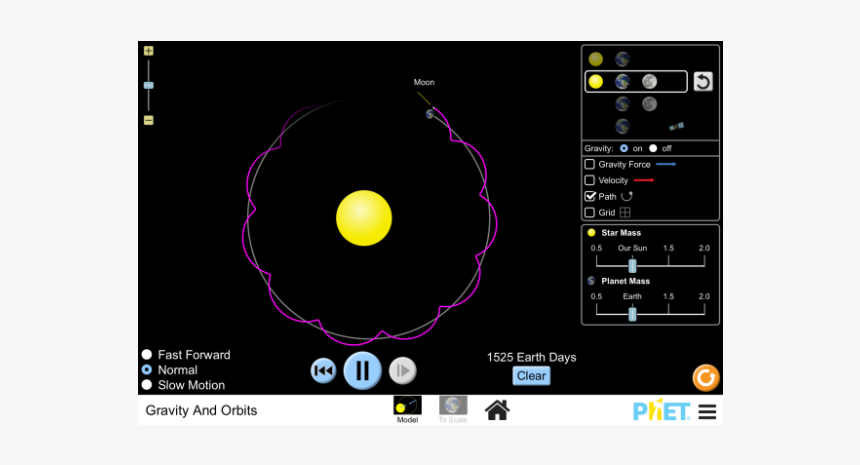Click the Earth planet on the orbit
The image size is (860, 465).
(x=430, y=114)
